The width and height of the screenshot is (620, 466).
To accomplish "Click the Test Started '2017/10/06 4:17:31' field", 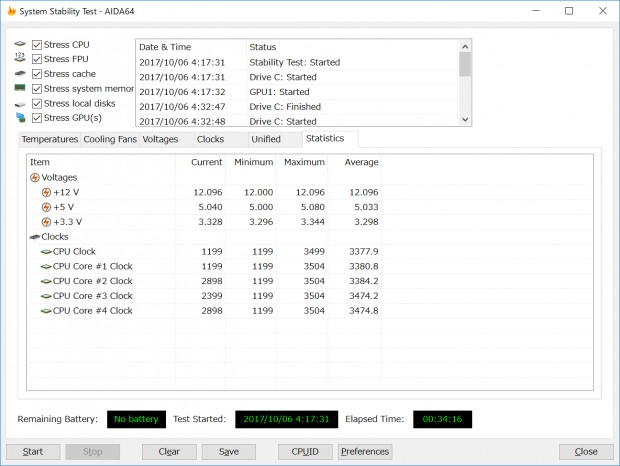I will point(286,419).
